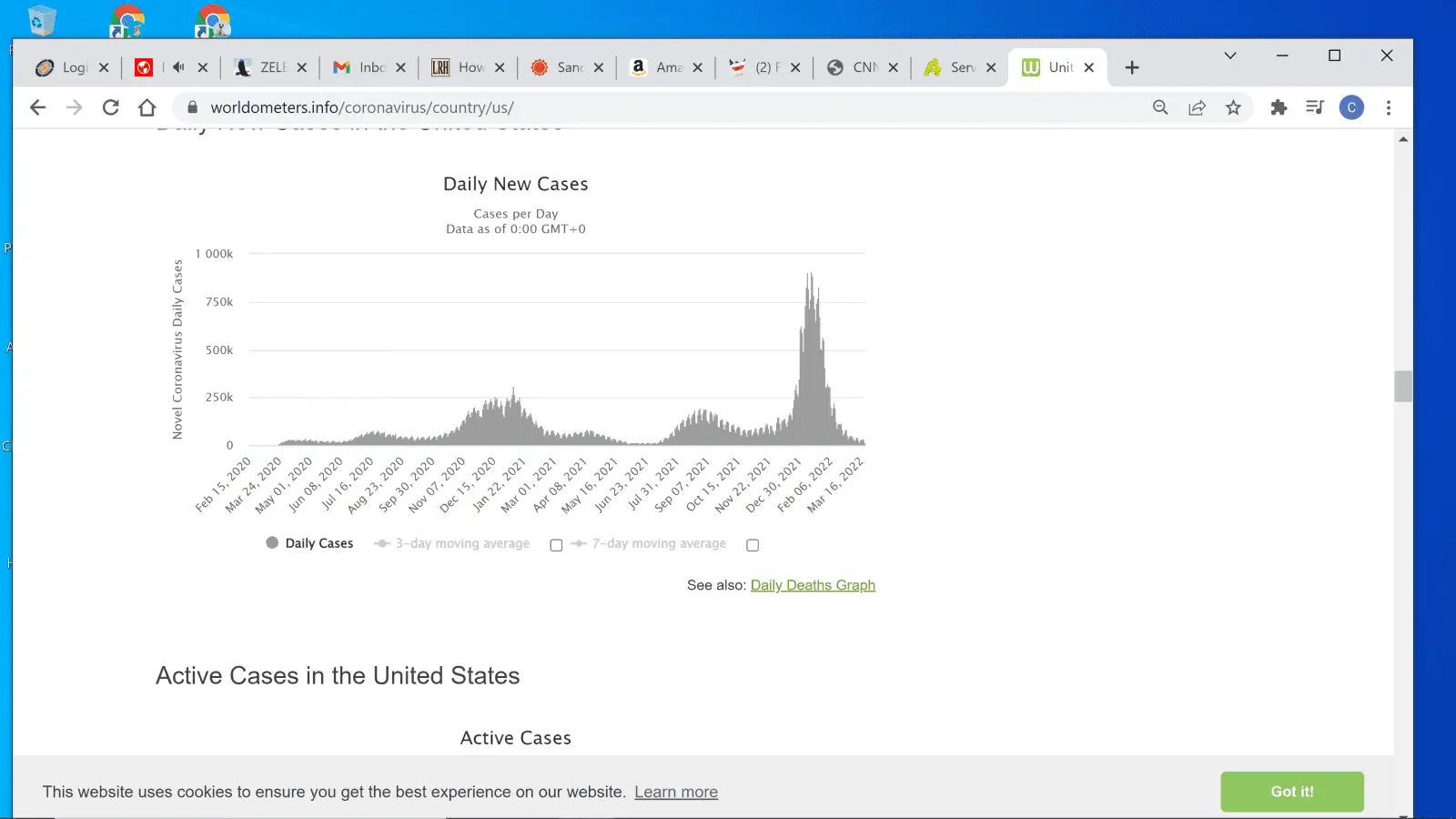This screenshot has width=1456, height=819.
Task: Open the zoom magnifier in address bar
Action: pos(1160,107)
